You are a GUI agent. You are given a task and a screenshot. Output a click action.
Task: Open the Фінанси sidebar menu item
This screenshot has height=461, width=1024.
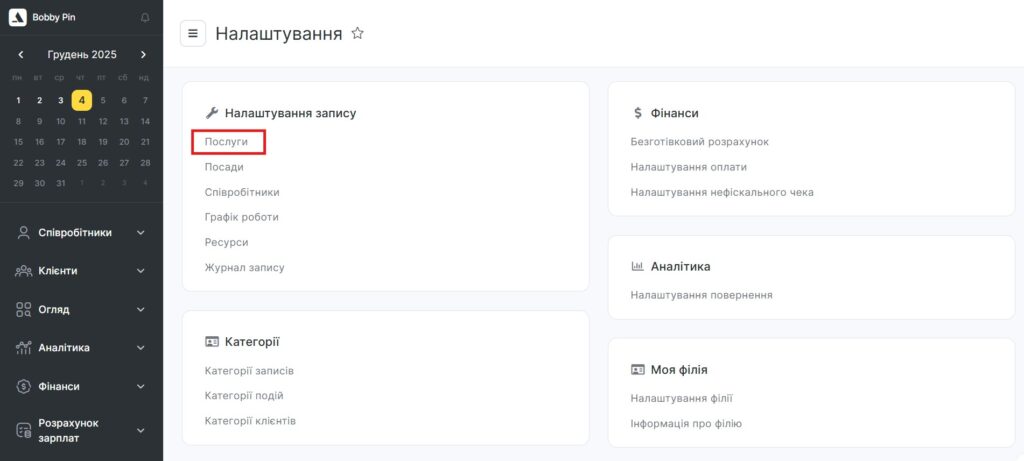59,386
